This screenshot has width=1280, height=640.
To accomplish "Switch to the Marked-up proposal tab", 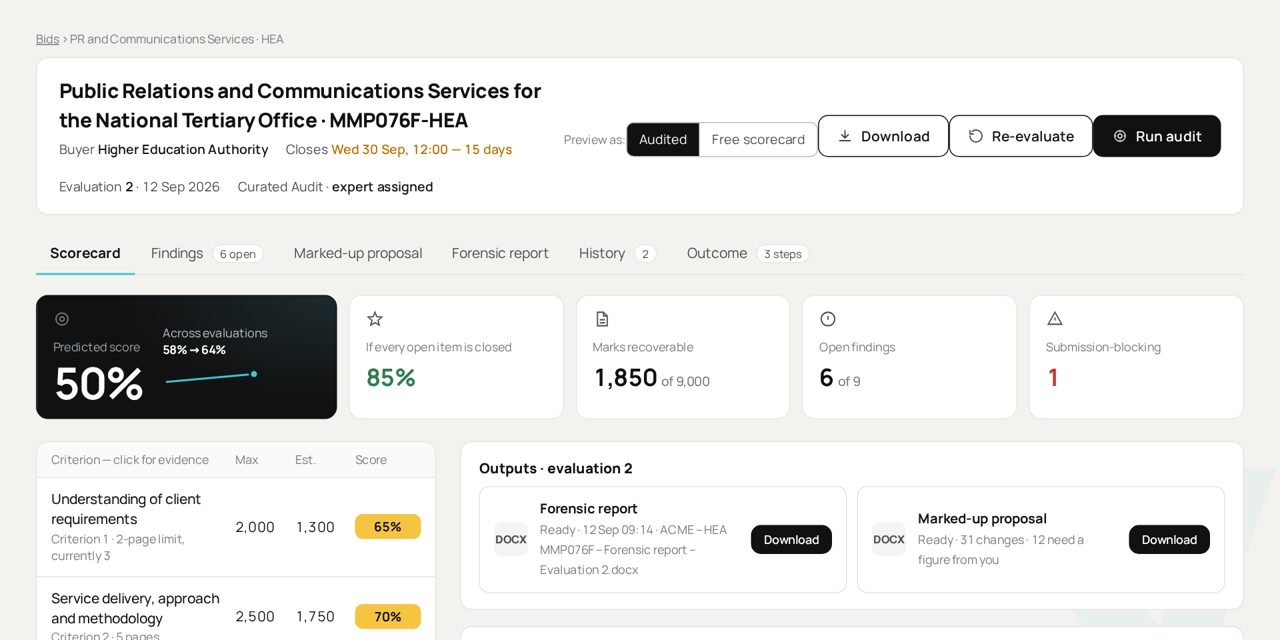I will (358, 253).
